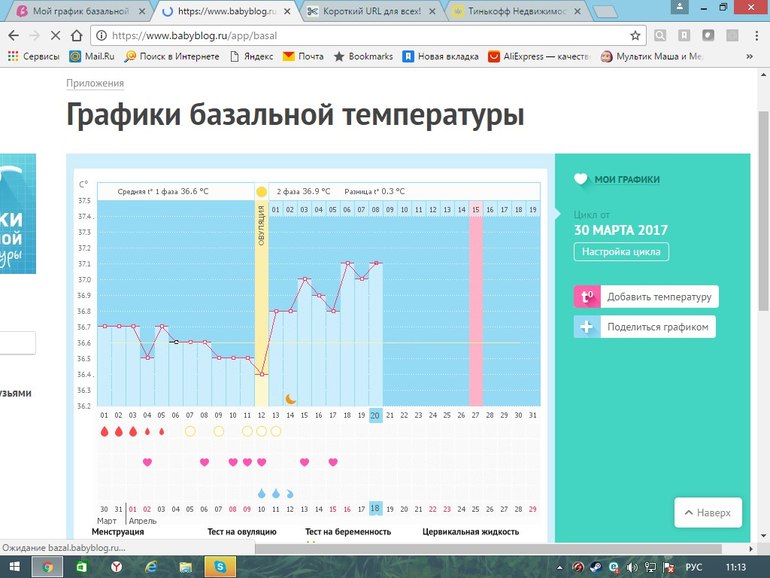Screen dimensions: 770x578
Task: Open Skype from the Windows taskbar
Action: [220, 567]
